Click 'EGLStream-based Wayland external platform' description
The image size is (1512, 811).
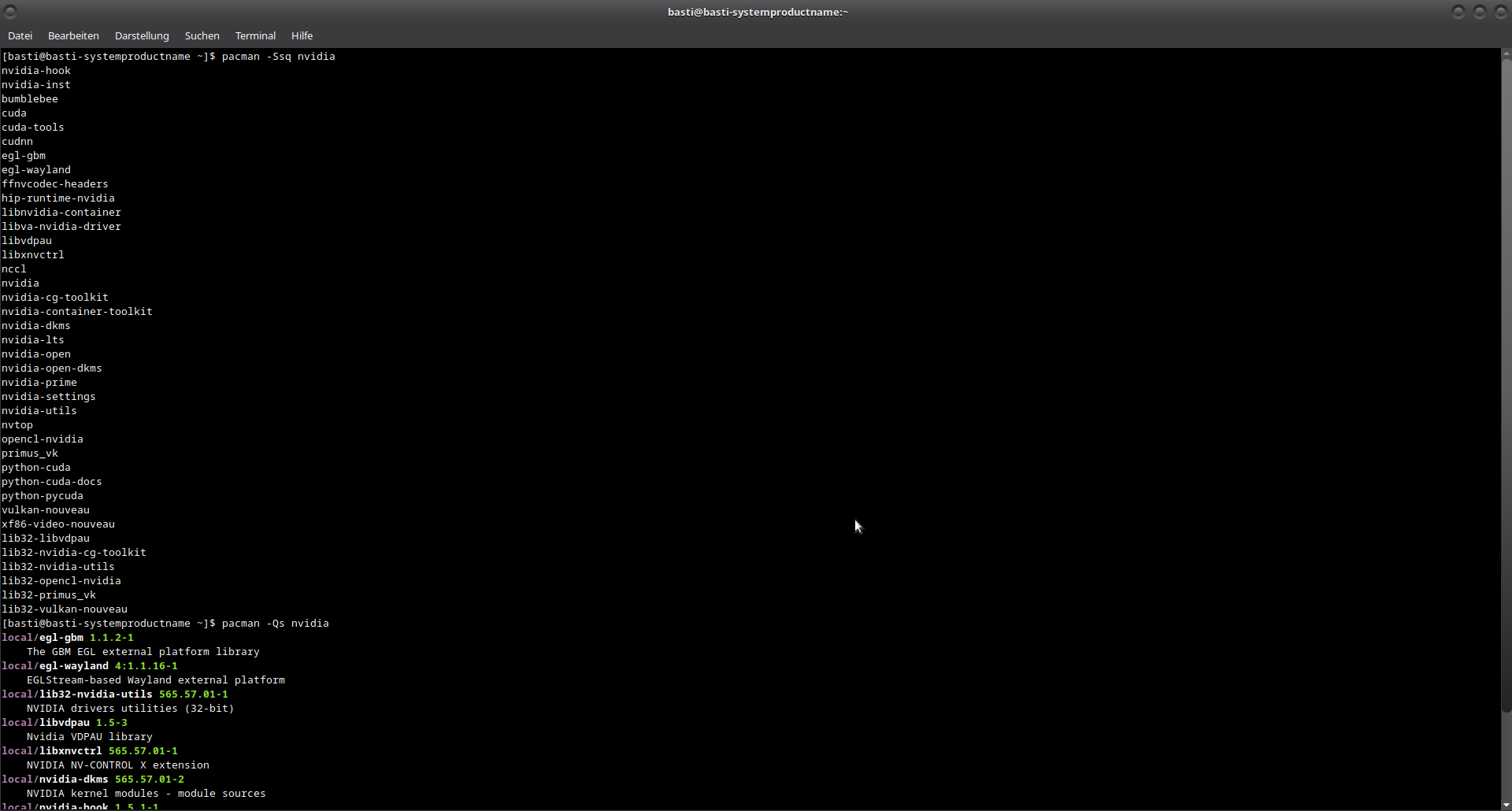(x=156, y=680)
